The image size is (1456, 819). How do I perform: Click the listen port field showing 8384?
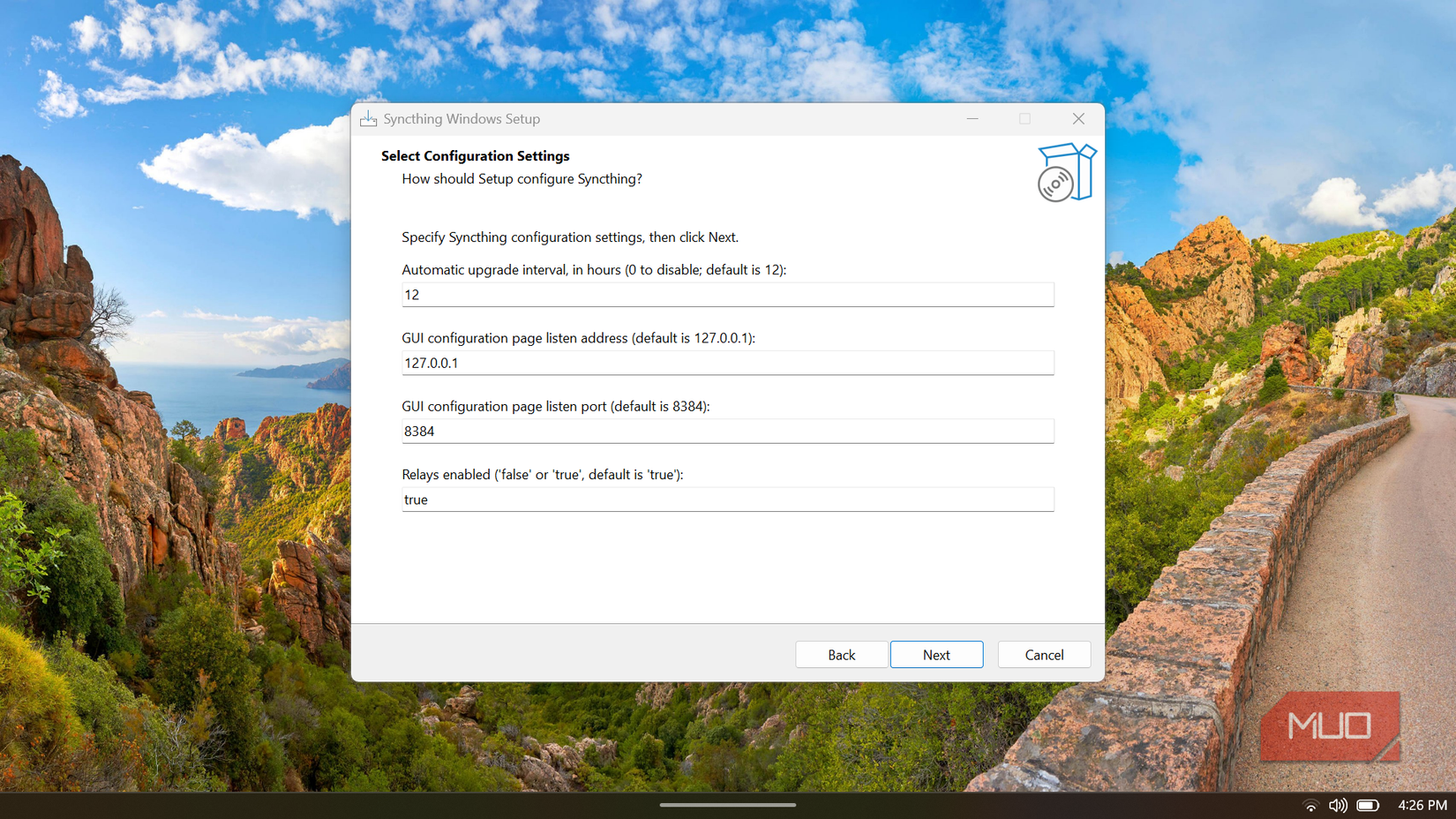pyautogui.click(x=727, y=431)
